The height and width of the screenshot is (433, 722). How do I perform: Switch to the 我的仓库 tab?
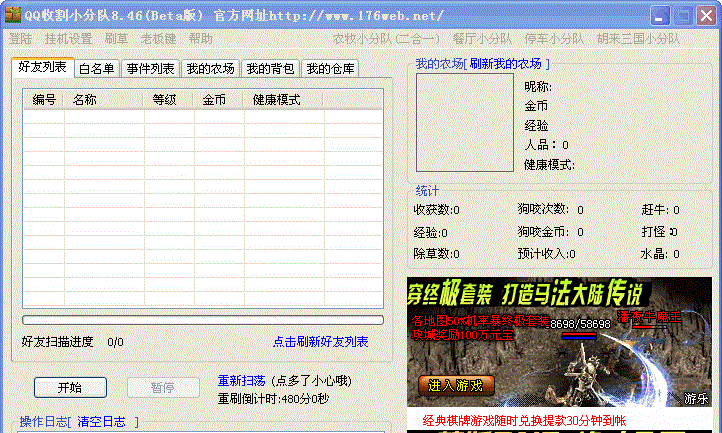click(x=330, y=69)
